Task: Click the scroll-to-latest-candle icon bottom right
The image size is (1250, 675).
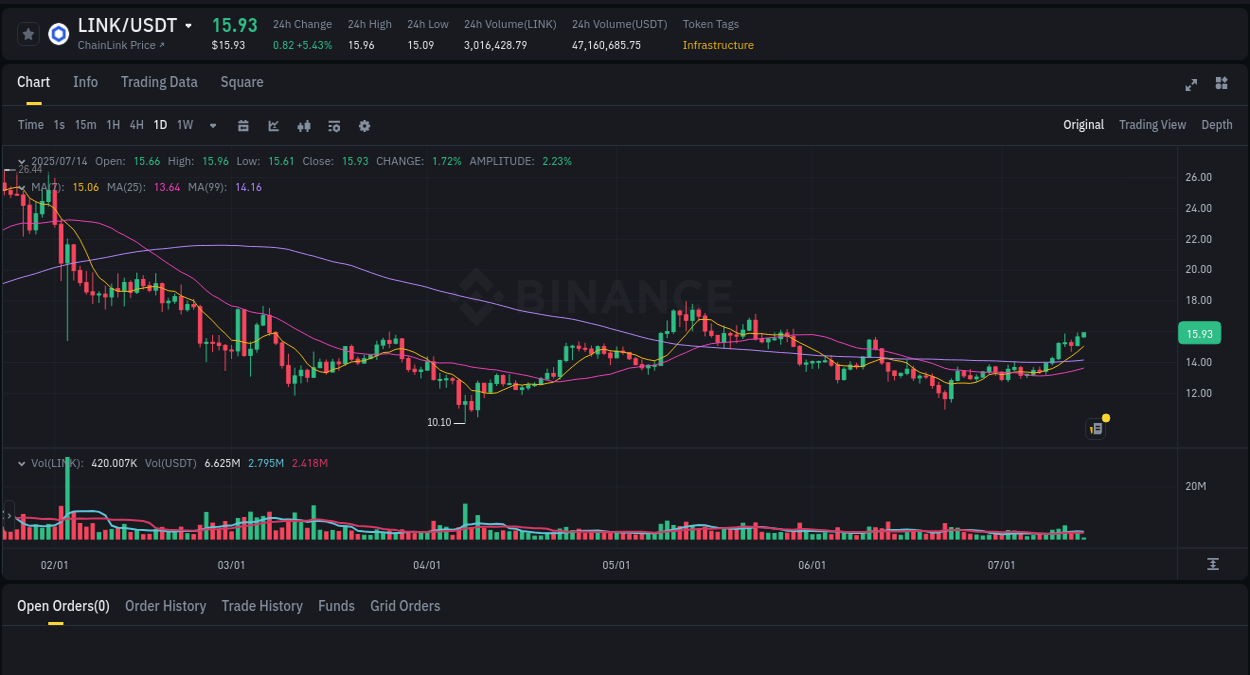Action: 1213,563
